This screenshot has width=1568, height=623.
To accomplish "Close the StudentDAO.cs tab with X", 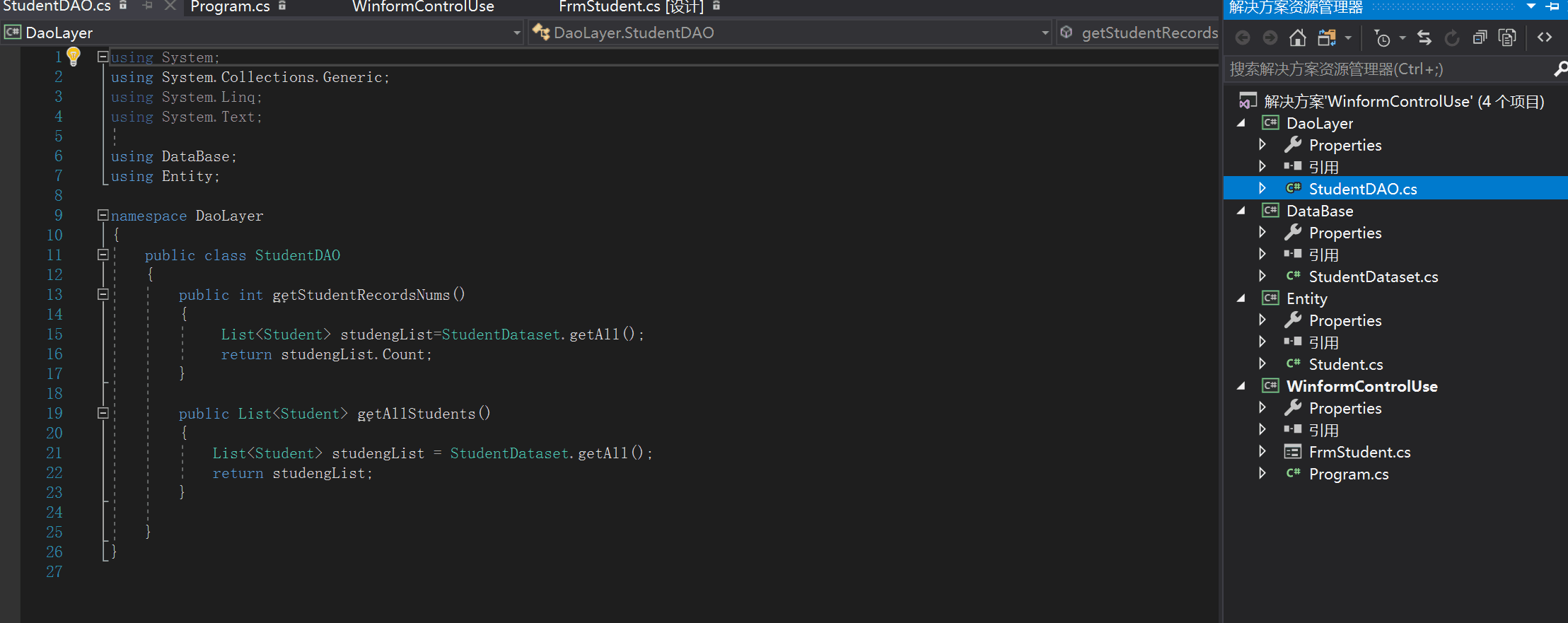I will (170, 6).
